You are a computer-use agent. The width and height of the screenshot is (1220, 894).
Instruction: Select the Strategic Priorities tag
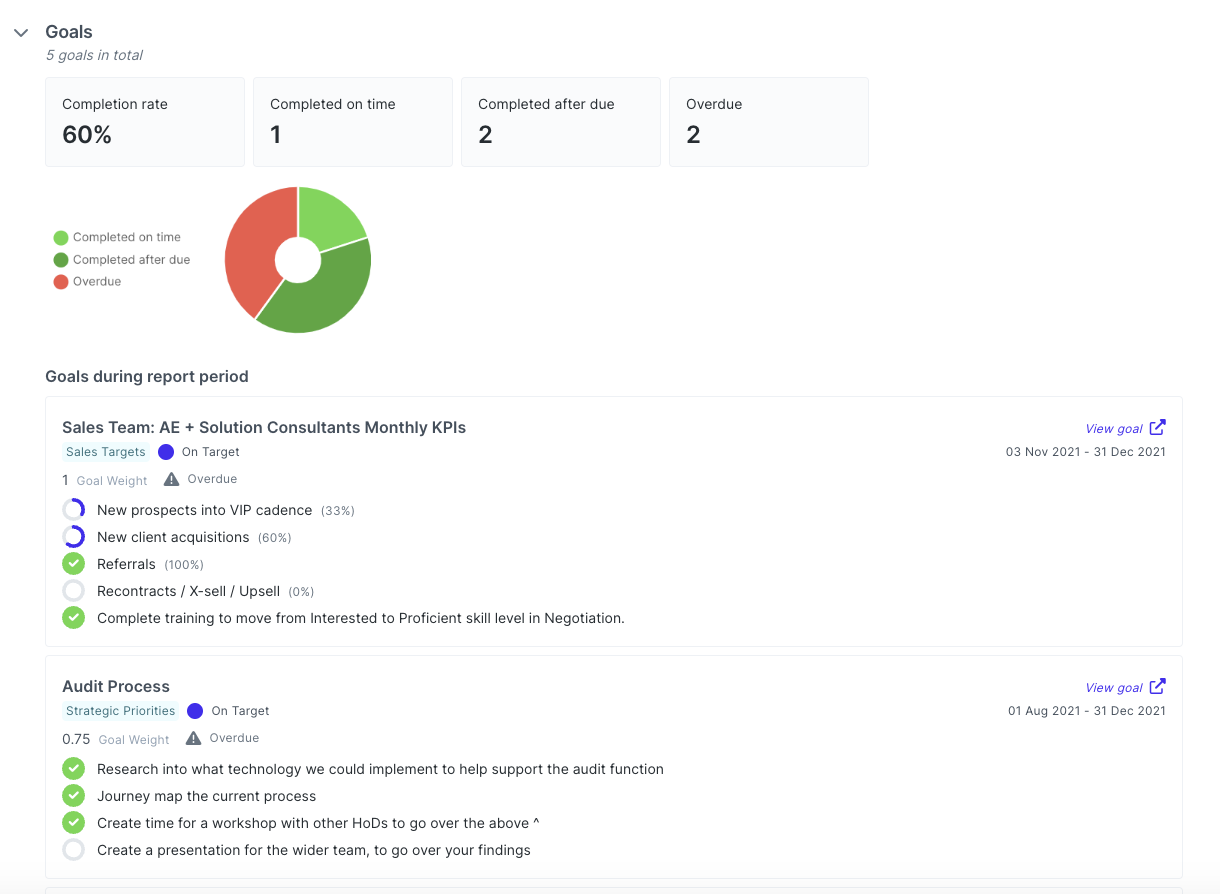(120, 711)
